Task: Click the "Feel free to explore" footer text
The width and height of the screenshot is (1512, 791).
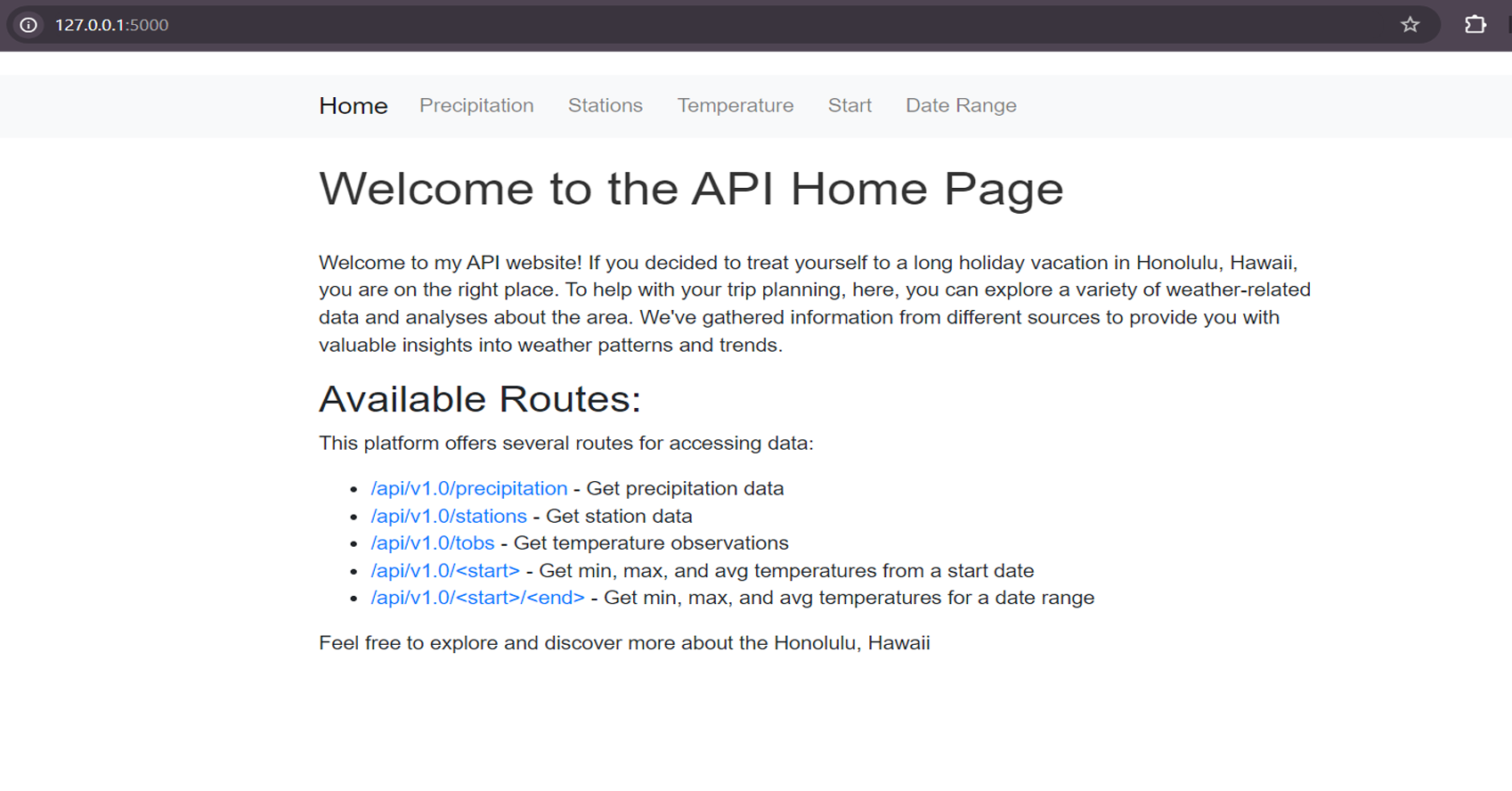Action: pos(624,643)
